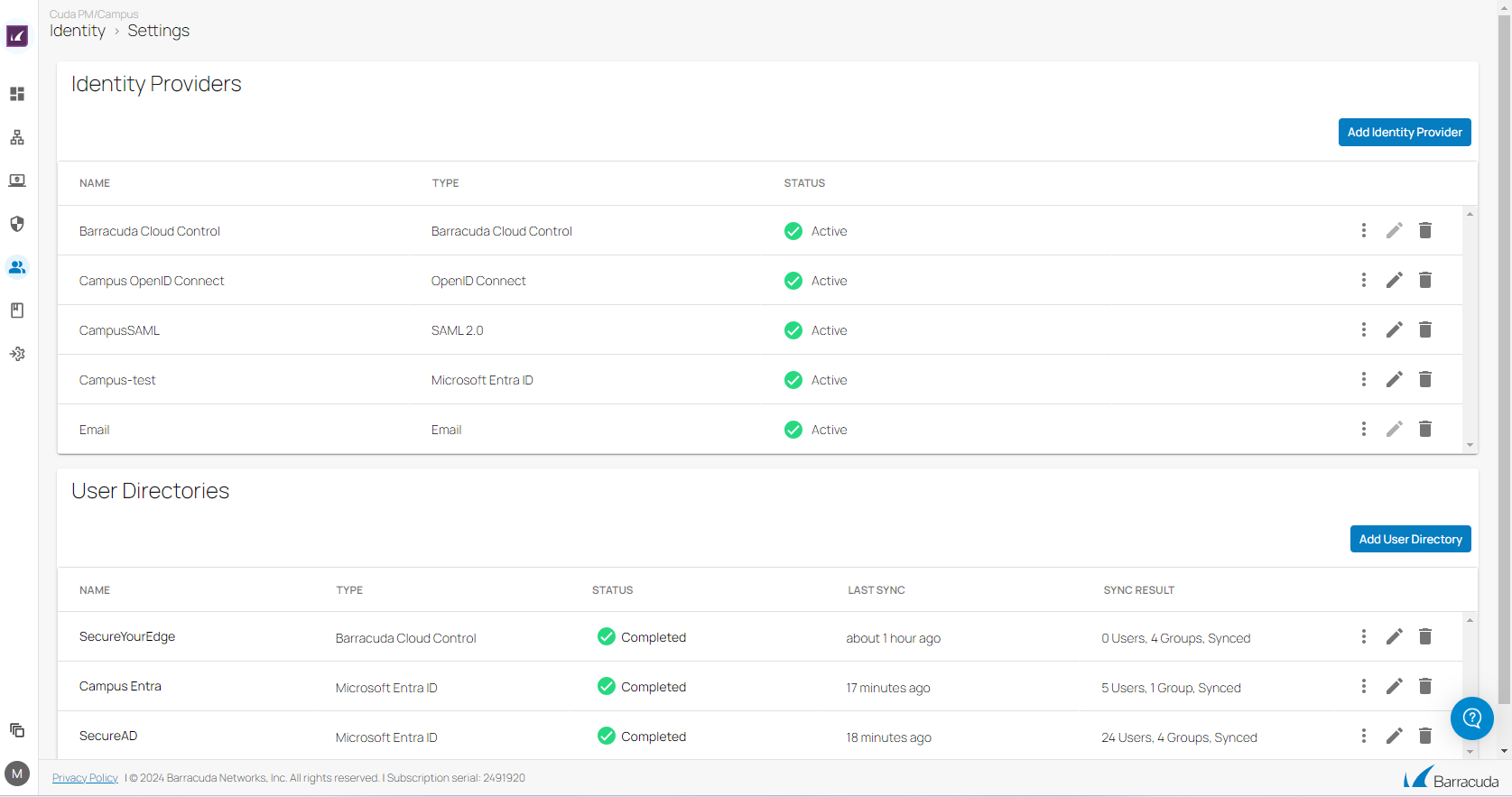Select the Campus Entra directory name
This screenshot has height=797, width=1512.
coord(120,686)
